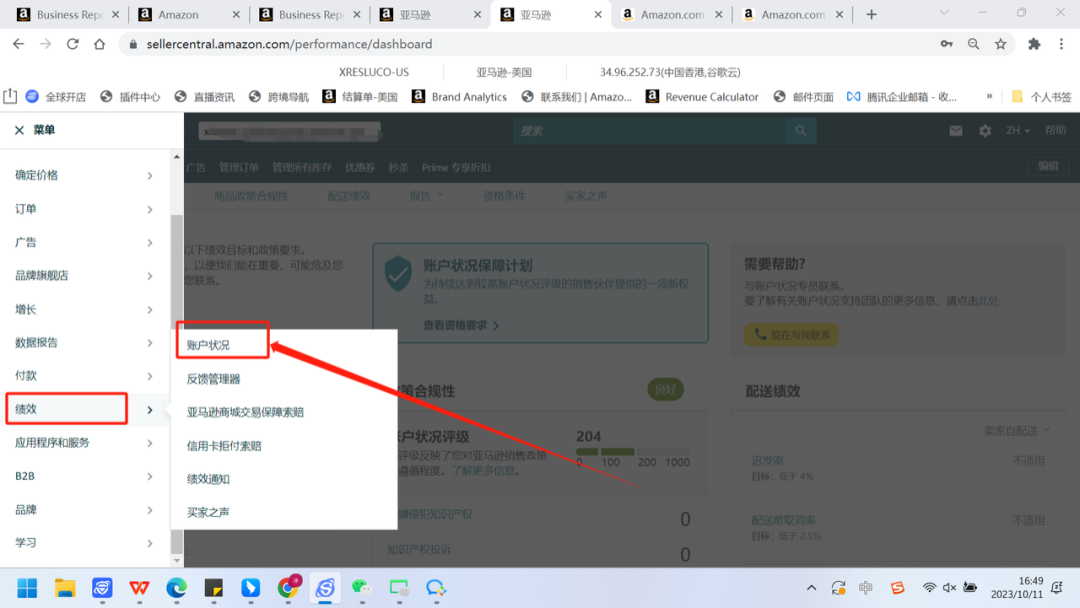Click the seller menu vertical scrollbar
Viewport: 1080px width, 608px height.
[x=177, y=382]
